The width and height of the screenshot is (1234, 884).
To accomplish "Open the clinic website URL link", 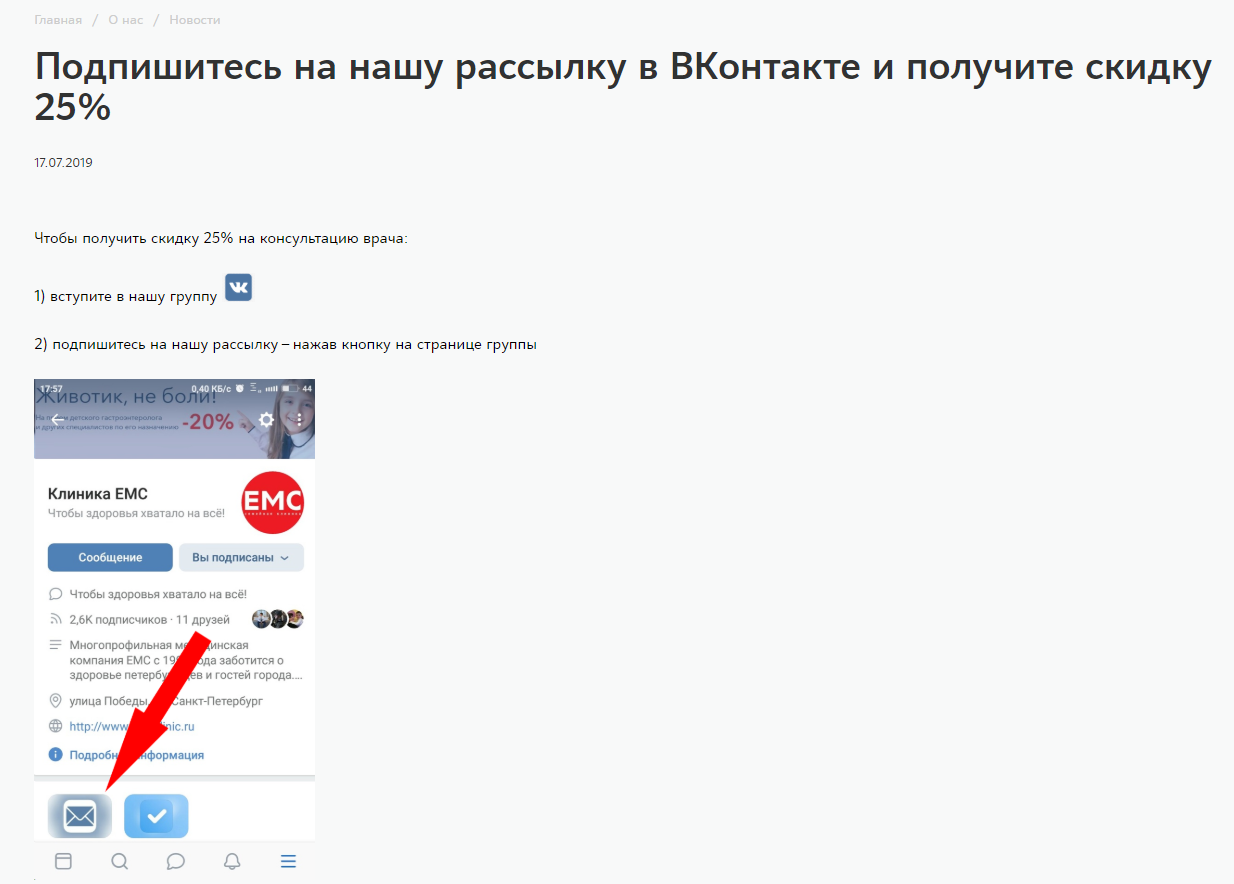I will click(132, 727).
